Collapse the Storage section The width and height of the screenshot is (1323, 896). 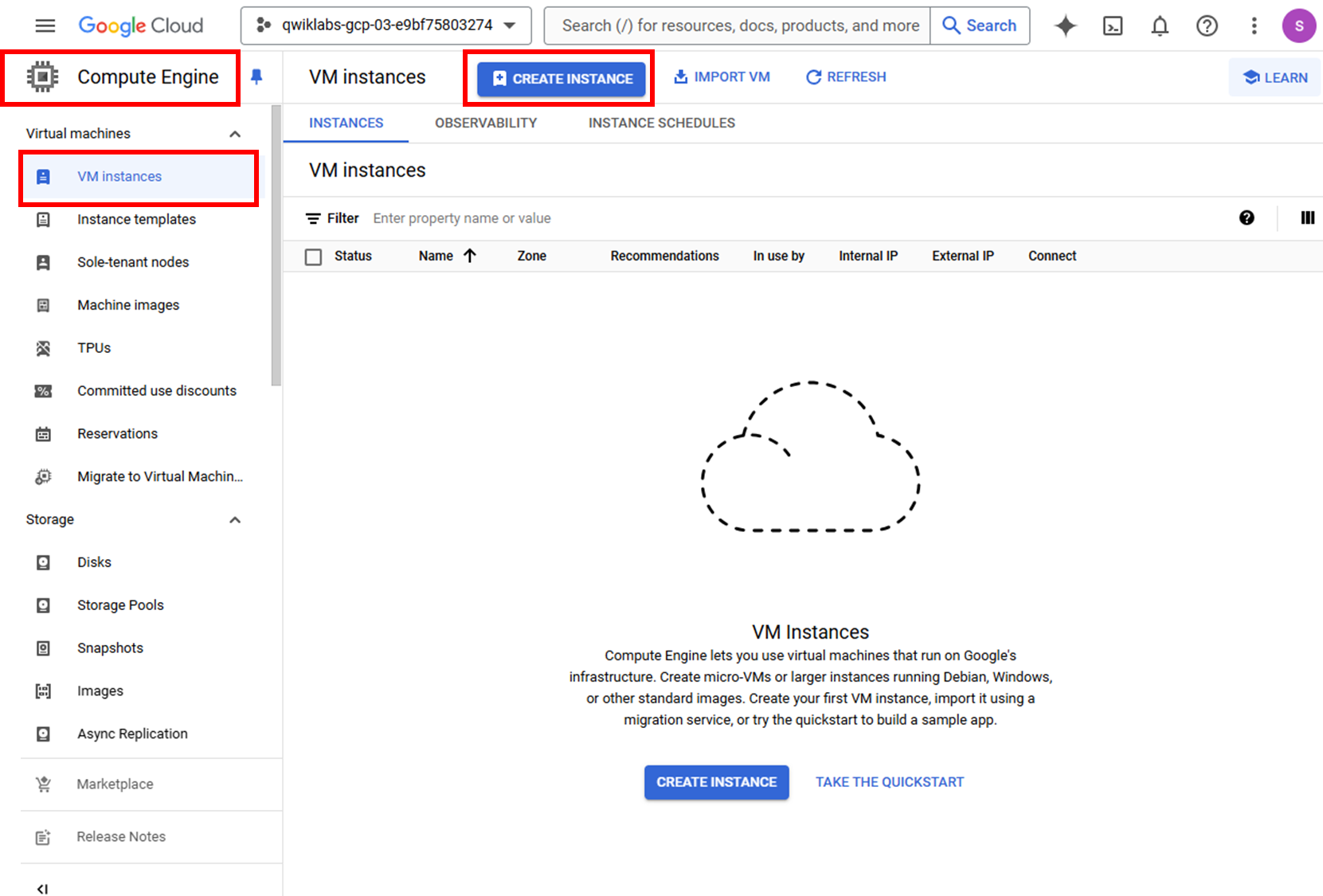(x=235, y=520)
